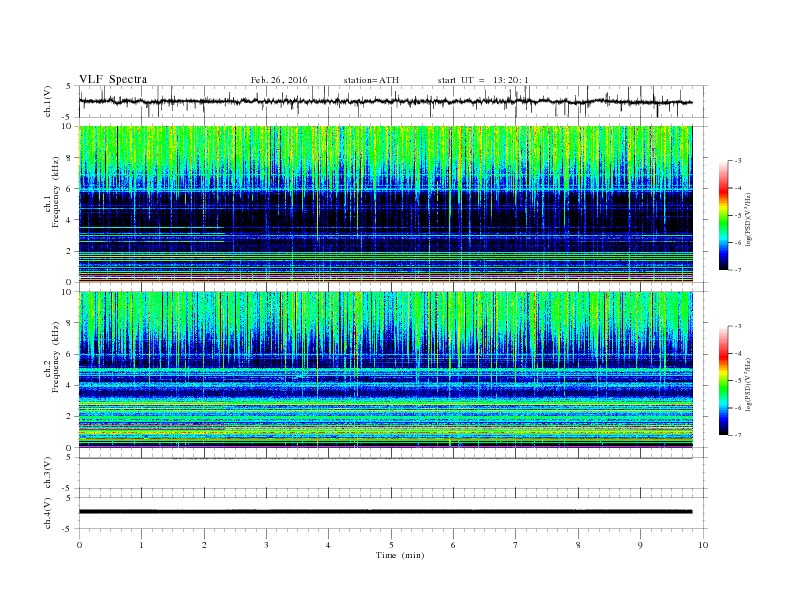This screenshot has height=612, width=792.
Task: Click the "station=ATH" header label
Action: click(371, 80)
